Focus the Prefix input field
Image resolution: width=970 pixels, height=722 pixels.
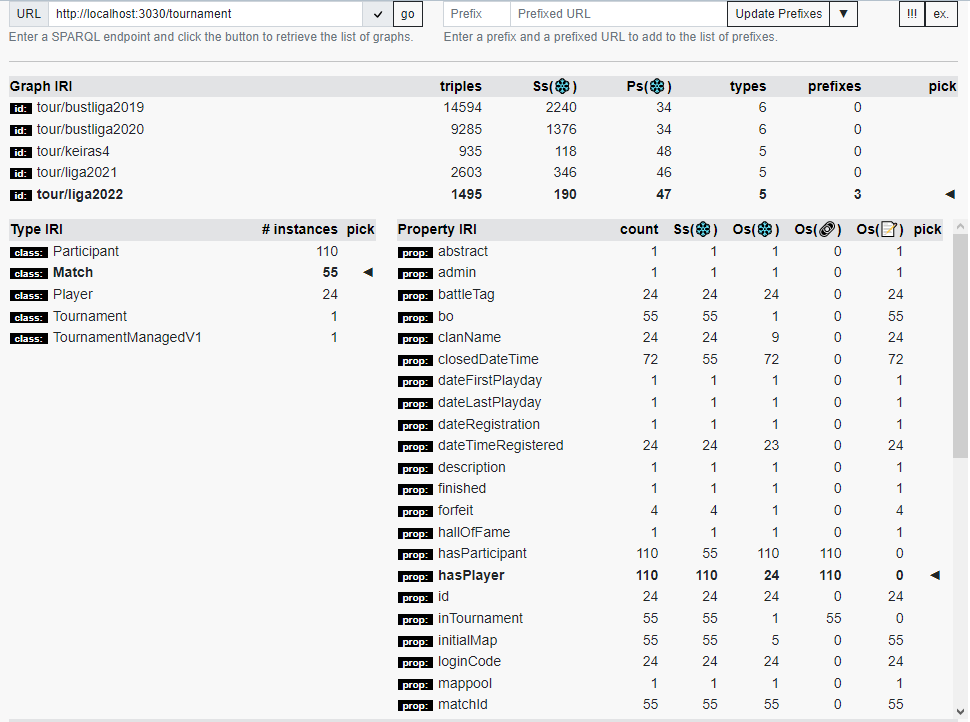477,14
